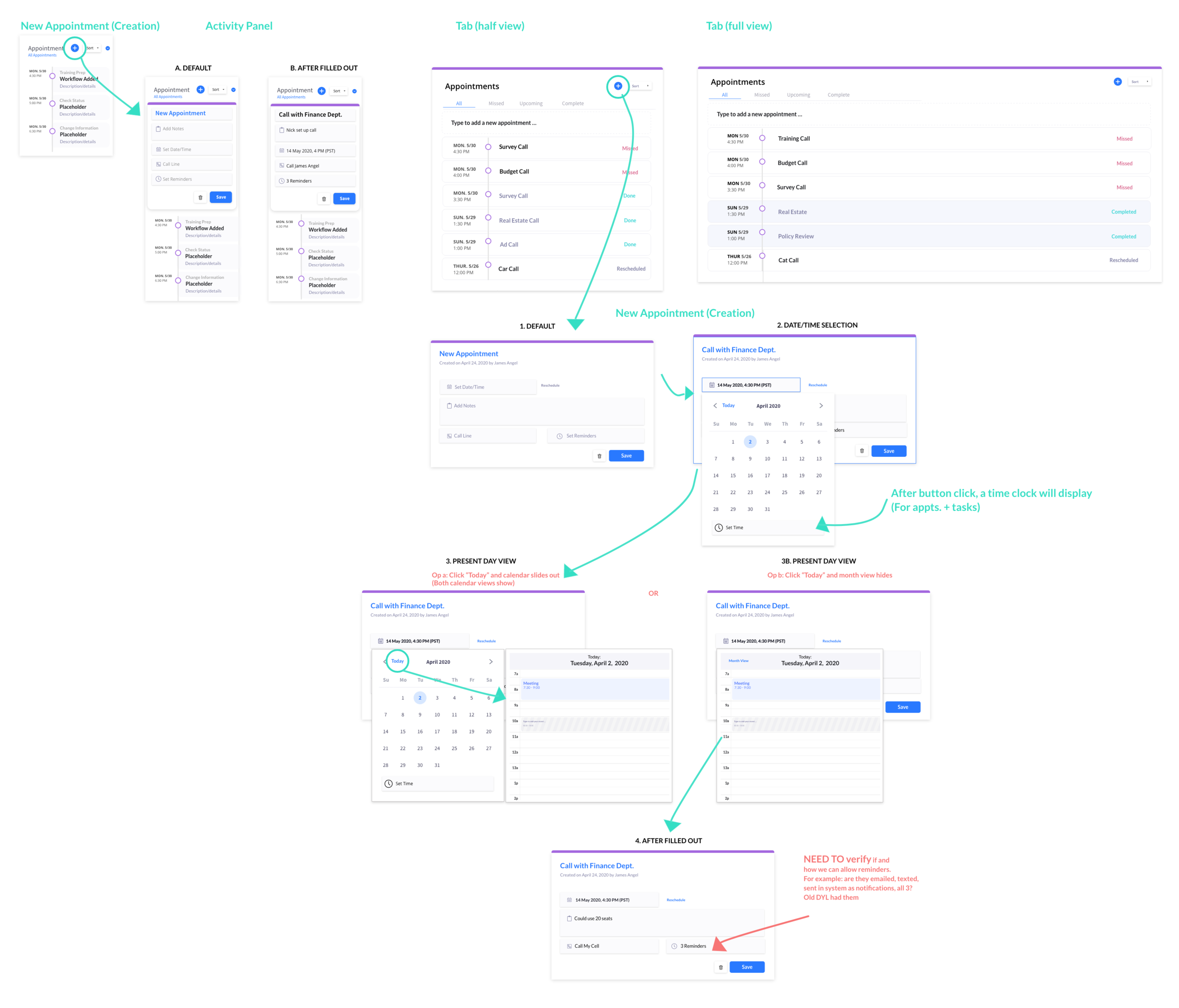Click Month View link in Present Day View 3B
Image resolution: width=1179 pixels, height=1008 pixels.
point(738,661)
